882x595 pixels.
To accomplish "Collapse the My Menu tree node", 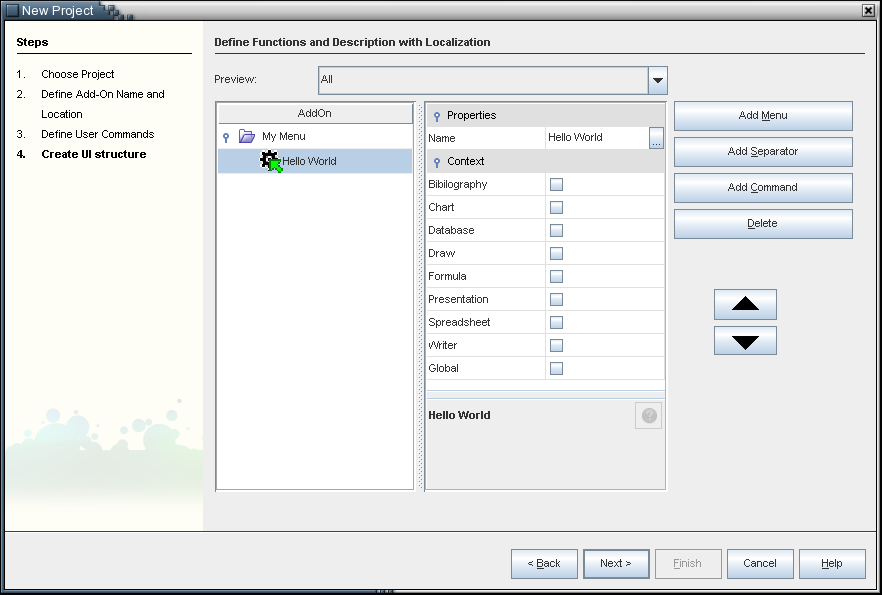I will pyautogui.click(x=226, y=137).
